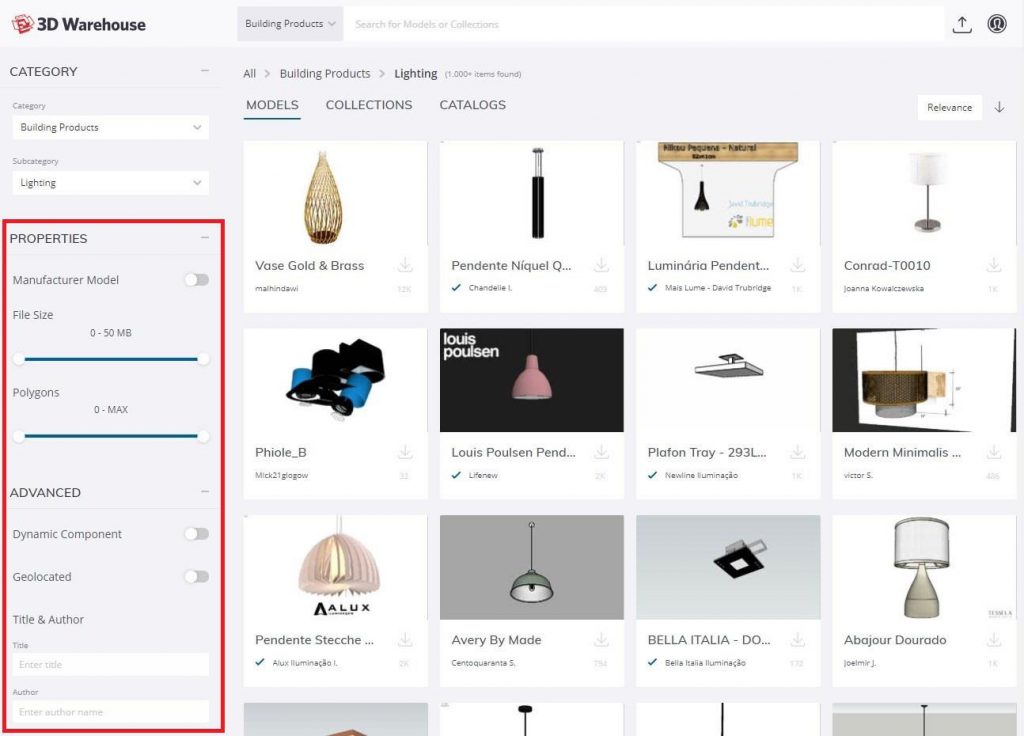Switch to the Catalogs tab
The image size is (1024, 736).
coord(472,105)
